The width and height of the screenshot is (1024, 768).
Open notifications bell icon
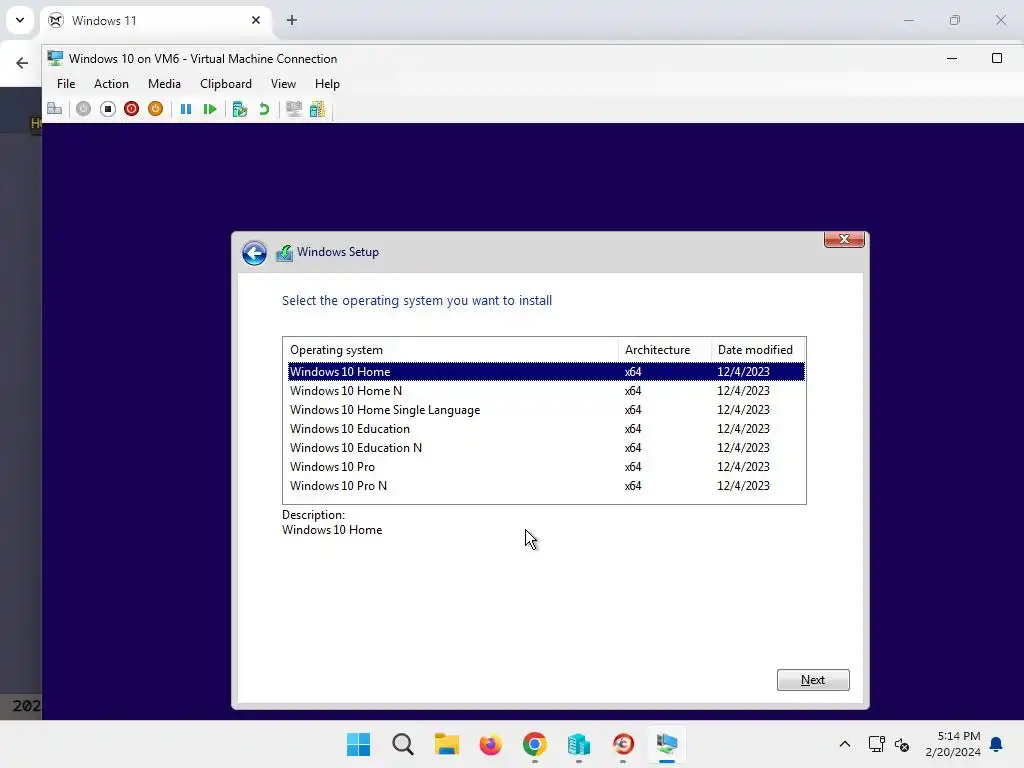pyautogui.click(x=997, y=744)
